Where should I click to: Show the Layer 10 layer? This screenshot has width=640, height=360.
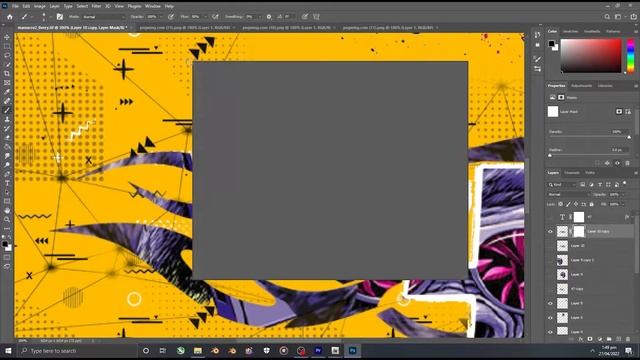pos(550,246)
